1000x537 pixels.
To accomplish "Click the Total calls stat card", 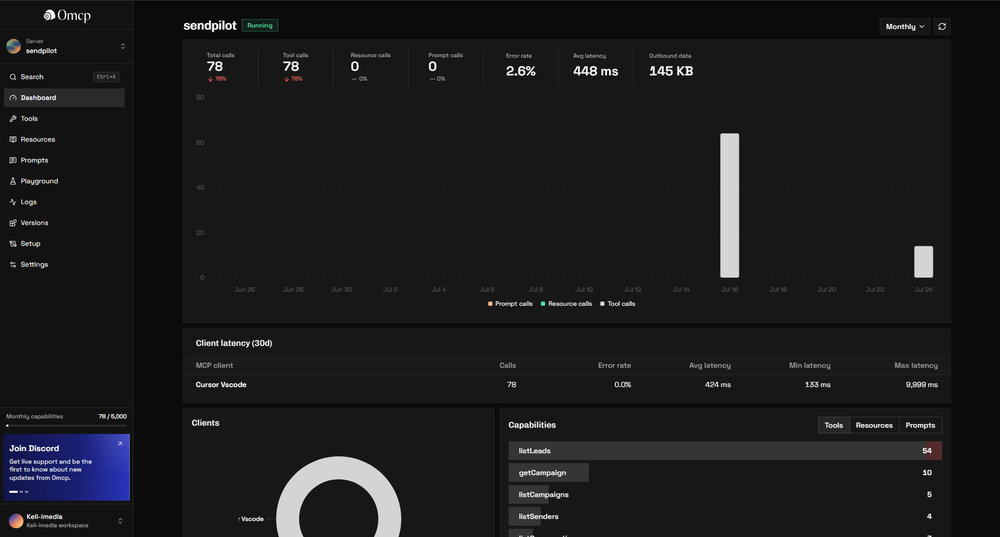I will 221,67.
